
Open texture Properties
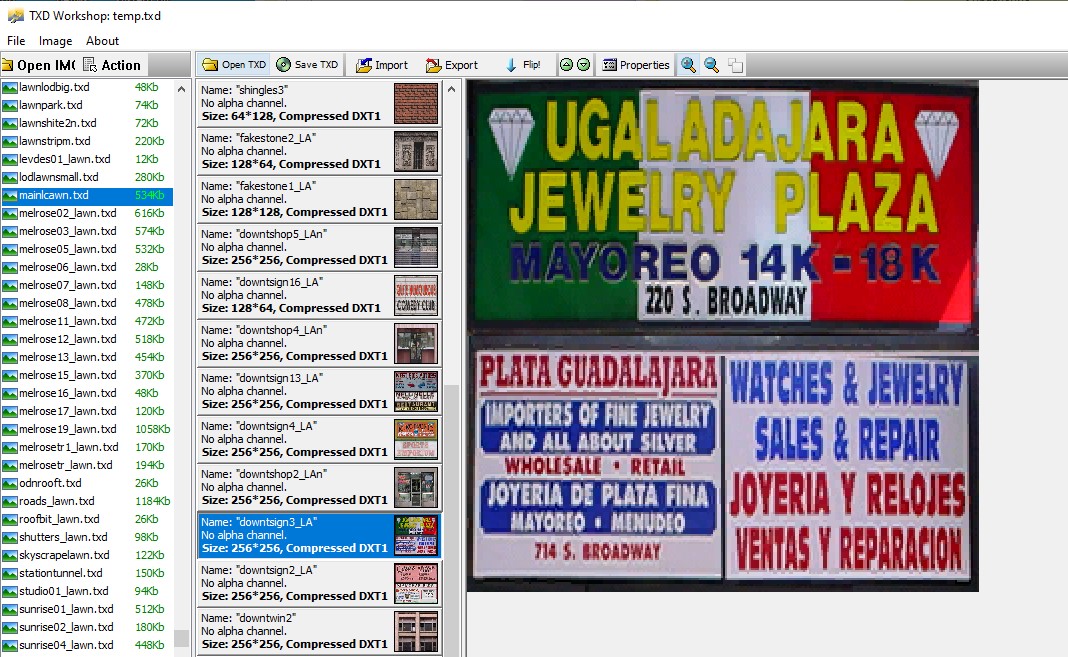636,65
